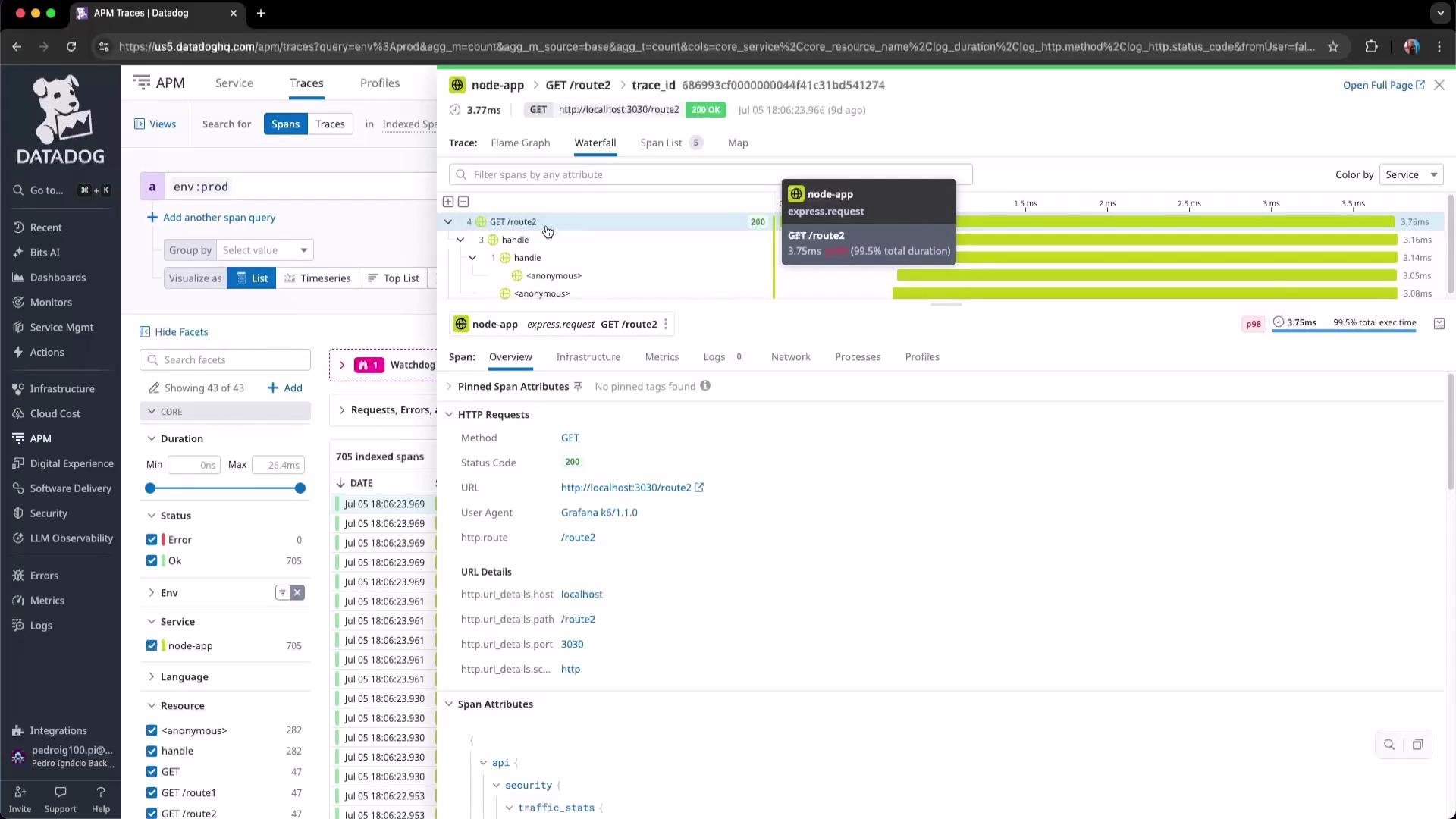1456x819 pixels.
Task: Collapse the Span Attributes section
Action: pyautogui.click(x=449, y=704)
